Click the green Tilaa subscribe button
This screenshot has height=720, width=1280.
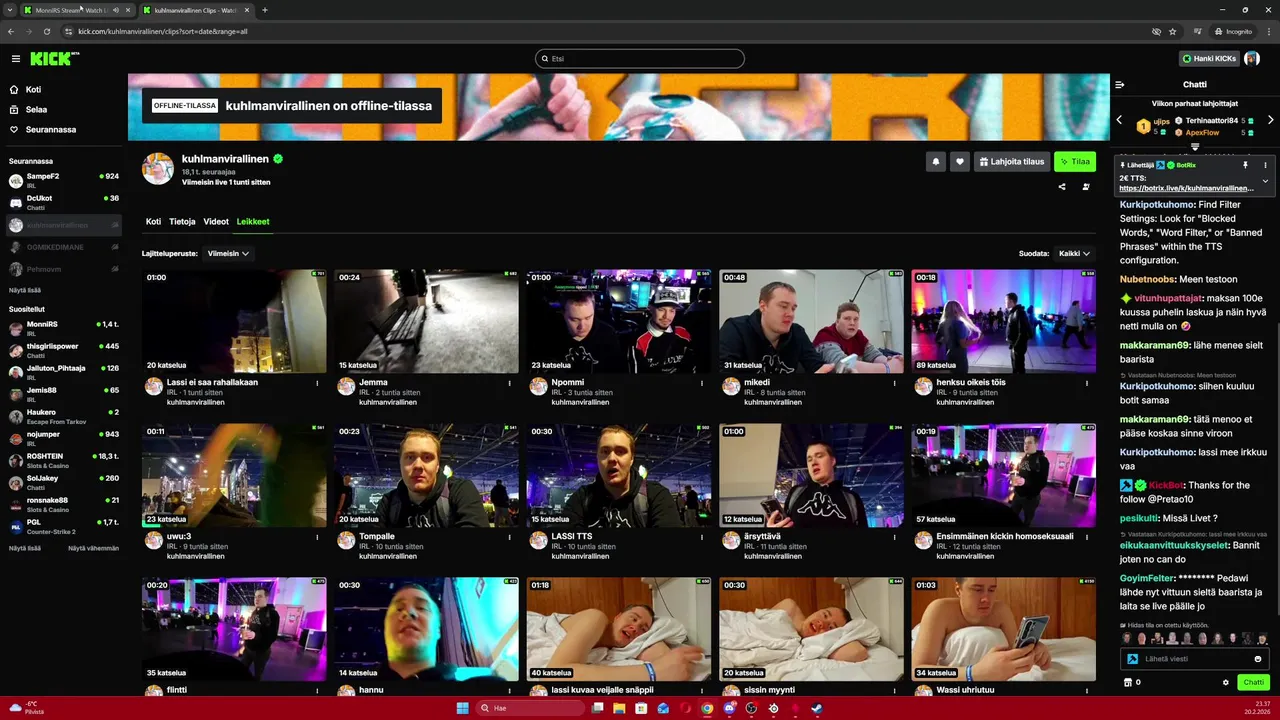(x=1075, y=162)
